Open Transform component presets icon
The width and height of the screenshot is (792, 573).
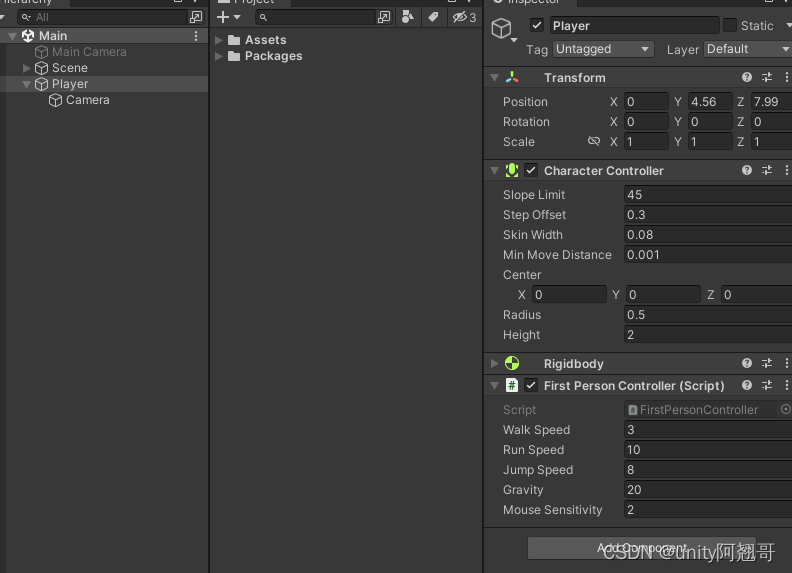767,77
